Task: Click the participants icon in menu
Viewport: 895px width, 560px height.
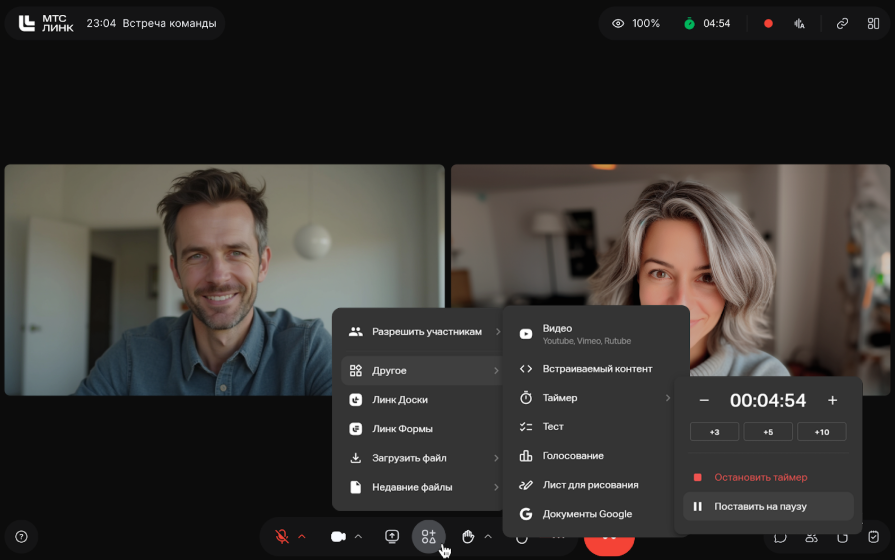Action: tap(356, 332)
